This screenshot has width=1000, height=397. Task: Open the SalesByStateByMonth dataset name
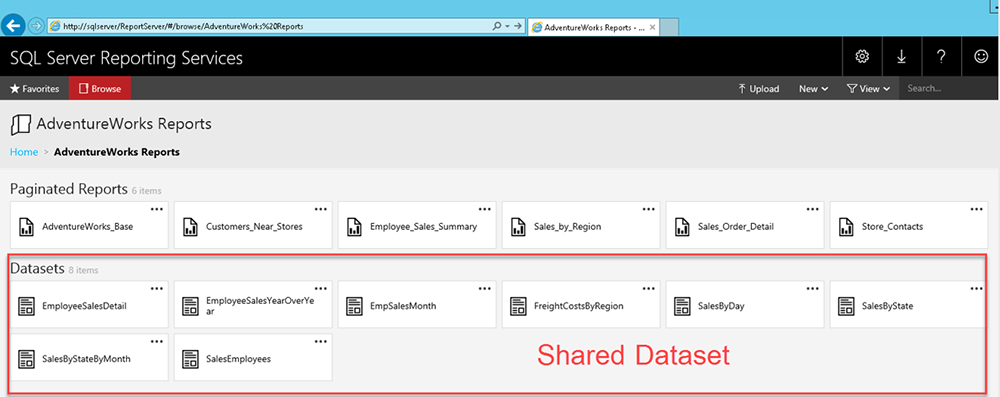click(x=86, y=359)
